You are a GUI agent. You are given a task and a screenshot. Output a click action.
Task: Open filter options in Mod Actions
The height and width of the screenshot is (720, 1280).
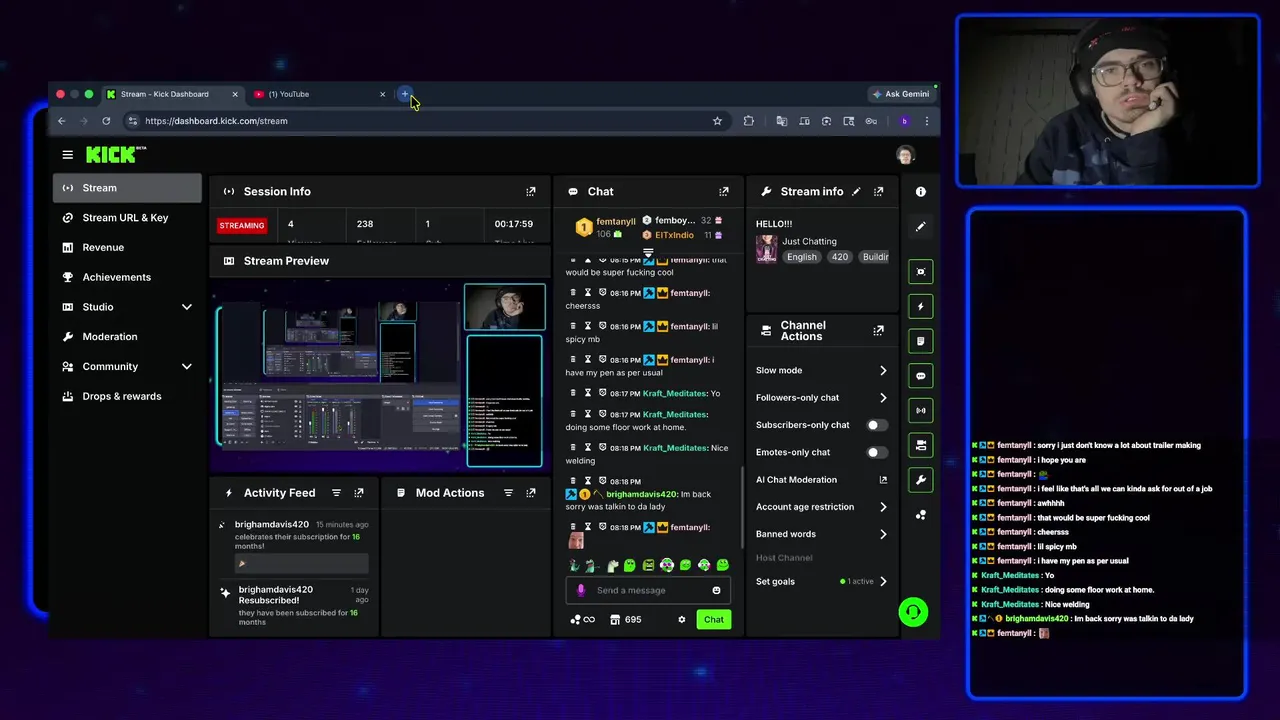(x=508, y=493)
